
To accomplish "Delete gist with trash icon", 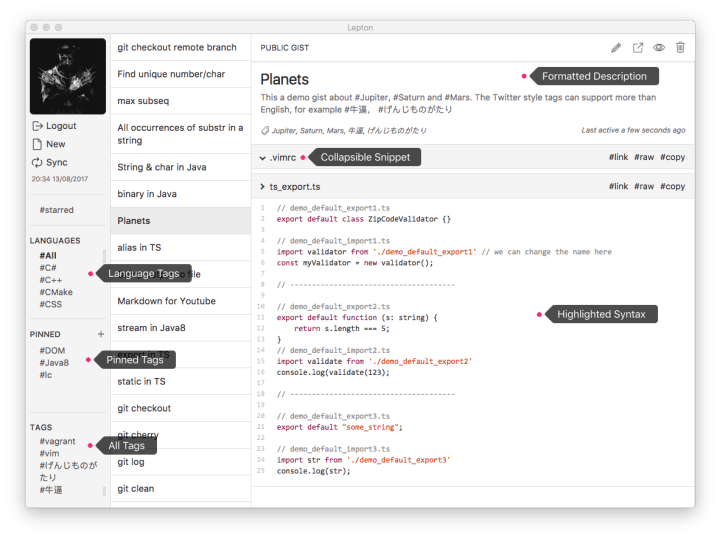I will (x=680, y=47).
